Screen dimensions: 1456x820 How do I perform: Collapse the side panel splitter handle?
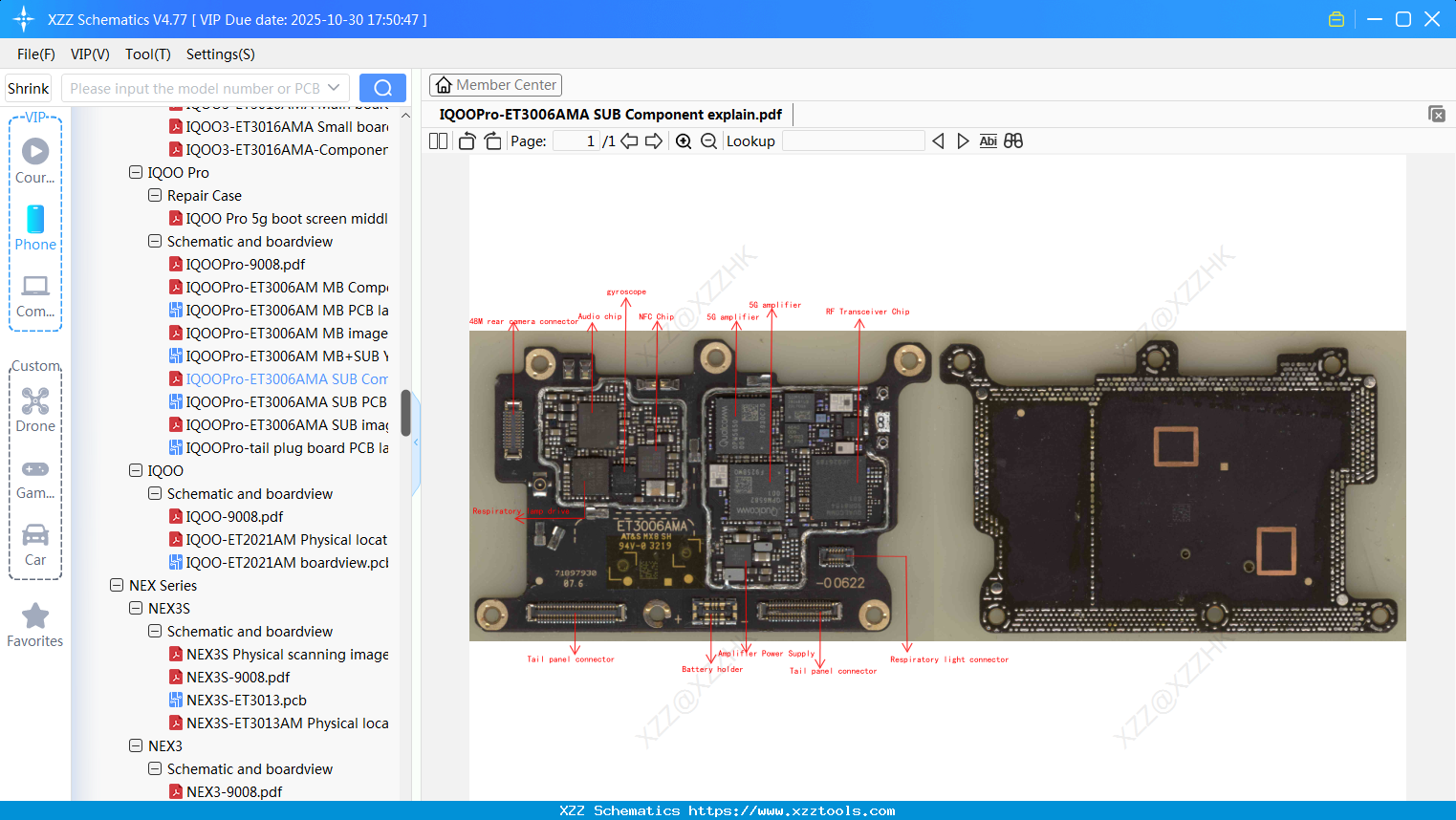(x=416, y=442)
